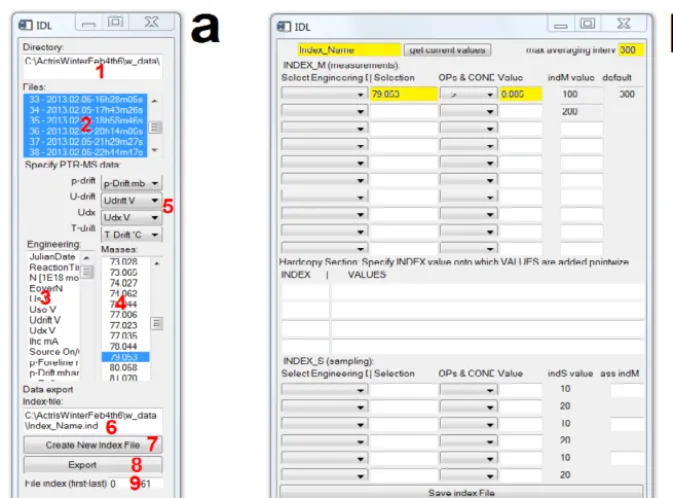Select mass 78.044 in Masses list

[124, 346]
